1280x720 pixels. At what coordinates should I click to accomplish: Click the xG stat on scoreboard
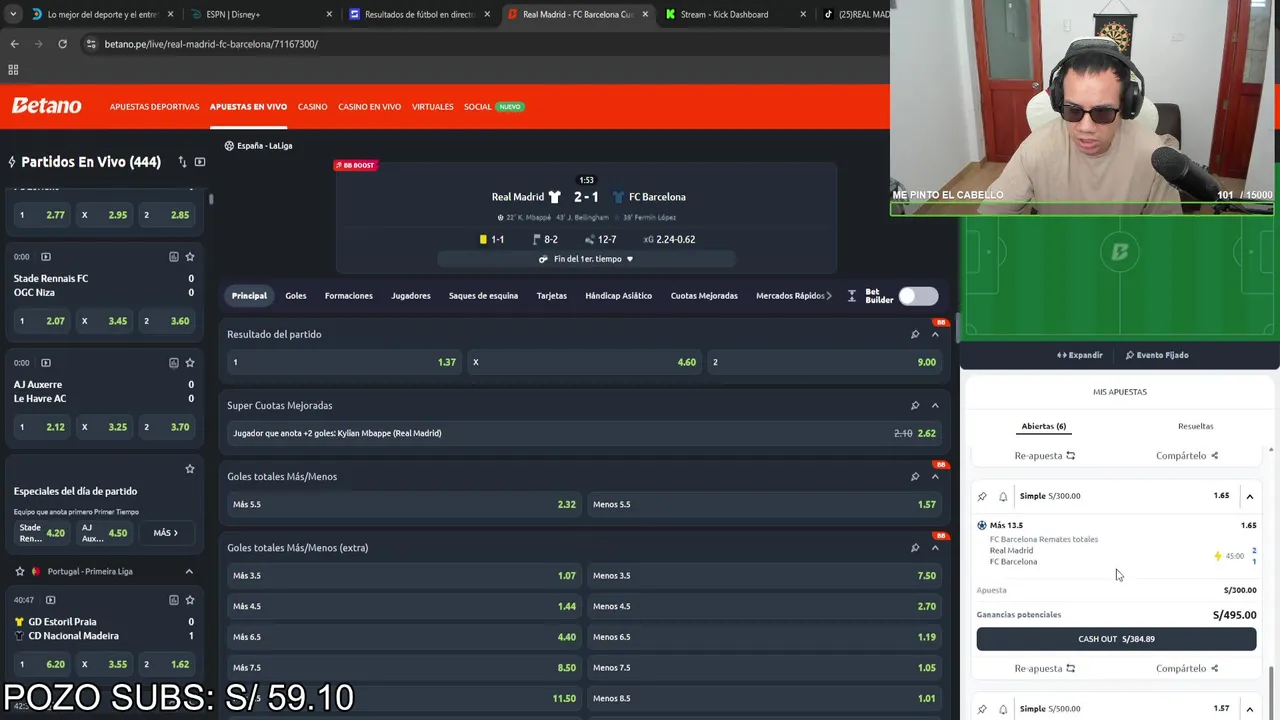[669, 240]
